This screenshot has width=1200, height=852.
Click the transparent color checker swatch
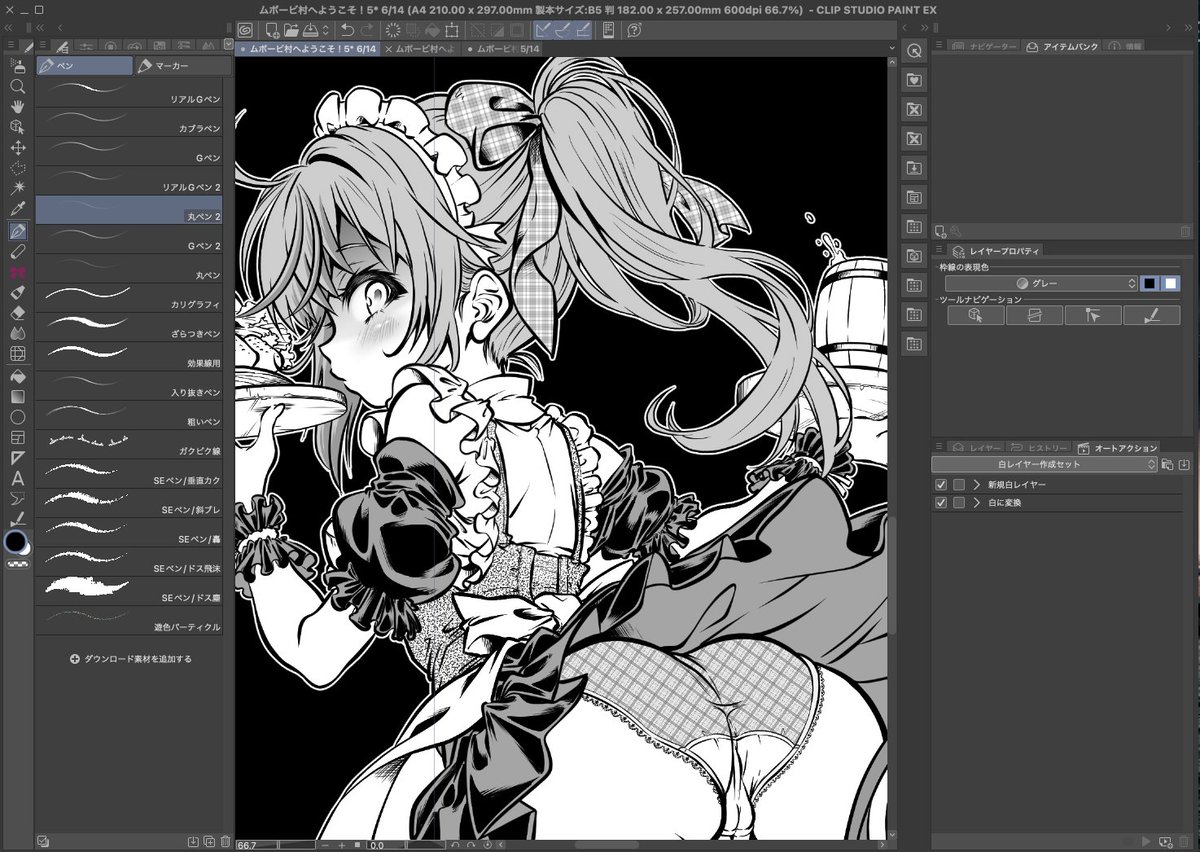coord(17,564)
